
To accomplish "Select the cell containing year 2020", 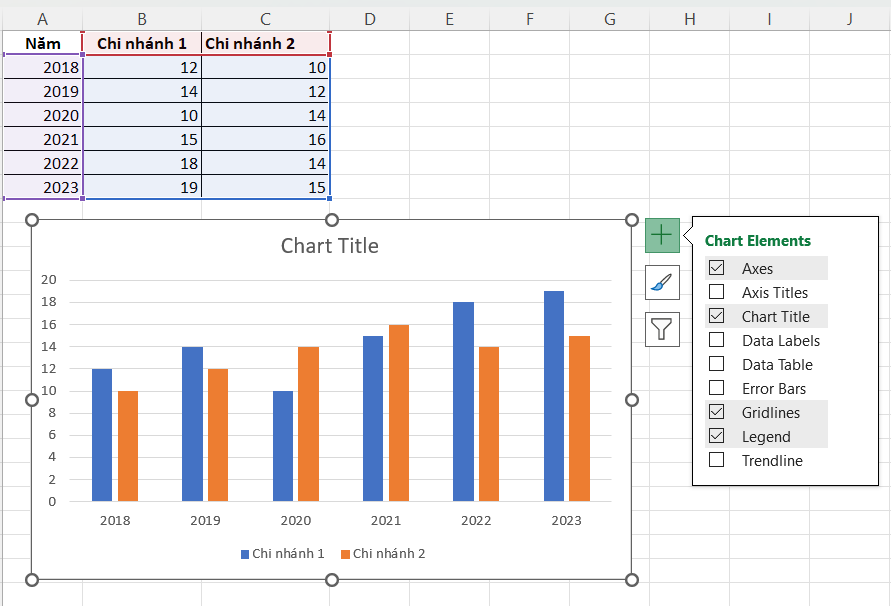I will coord(43,115).
